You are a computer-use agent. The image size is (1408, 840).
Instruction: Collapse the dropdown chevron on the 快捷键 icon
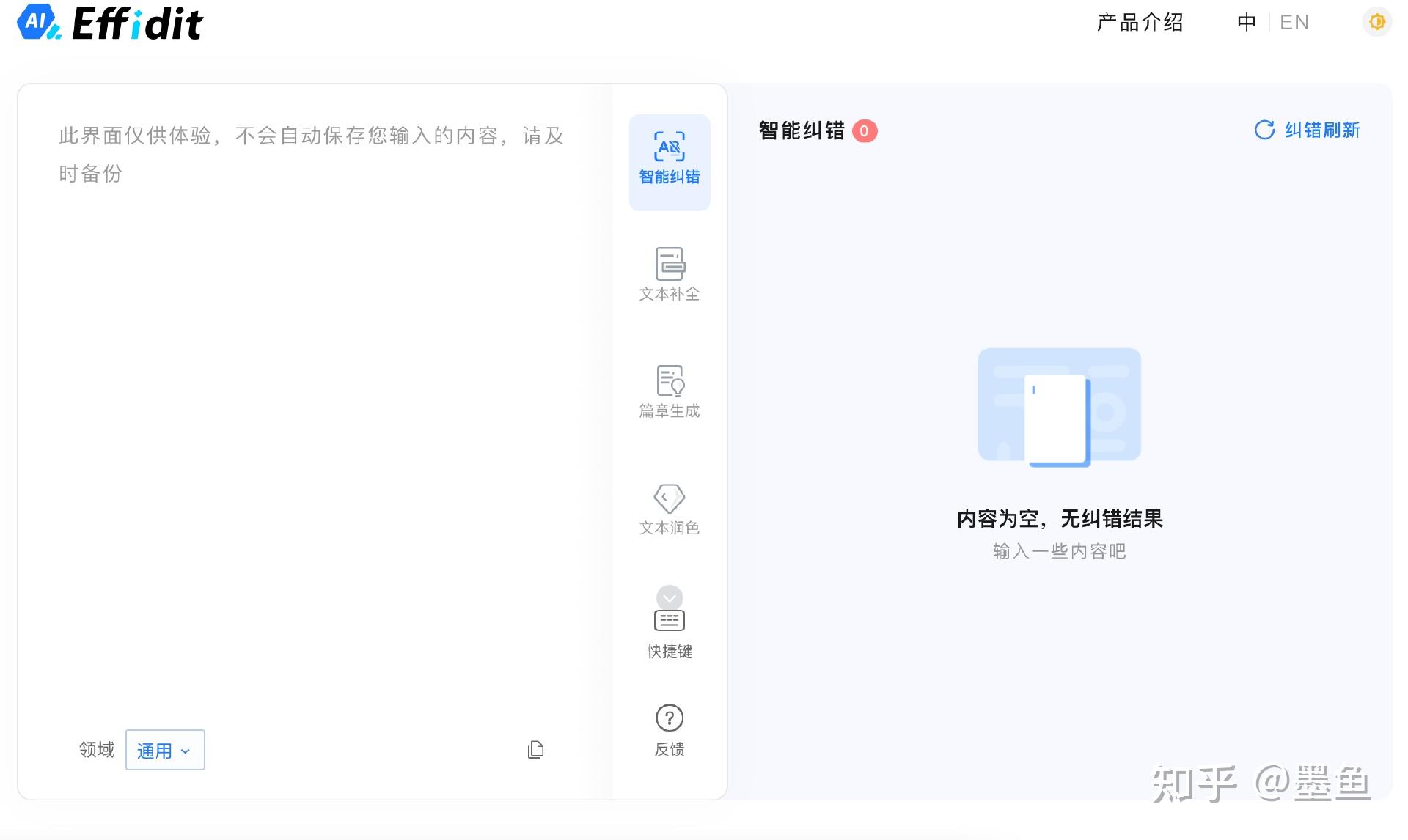[668, 597]
